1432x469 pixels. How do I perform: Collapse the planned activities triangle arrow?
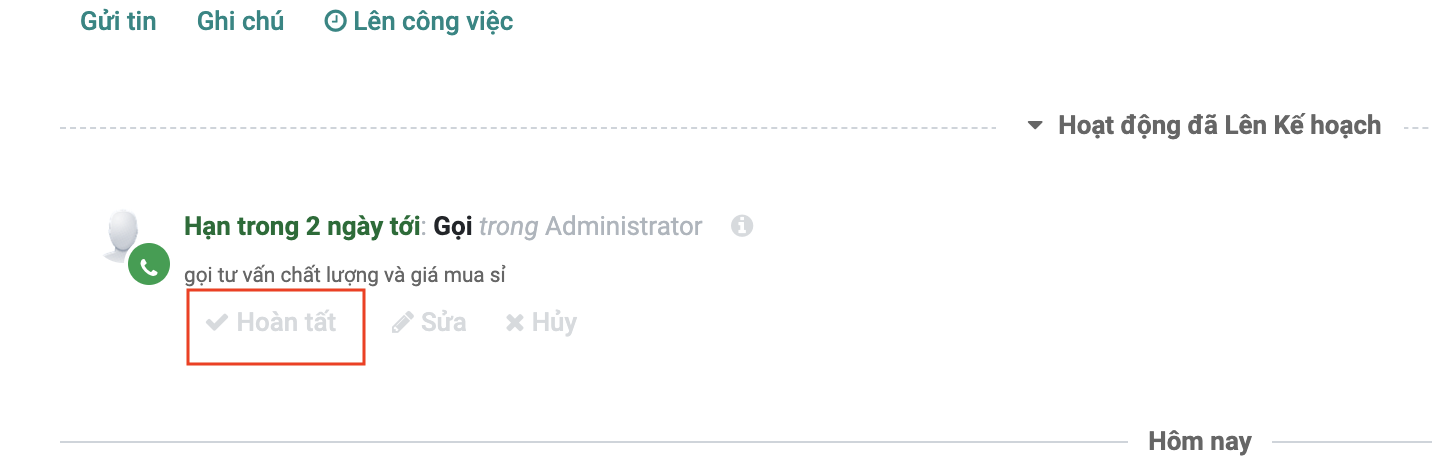tap(1037, 126)
